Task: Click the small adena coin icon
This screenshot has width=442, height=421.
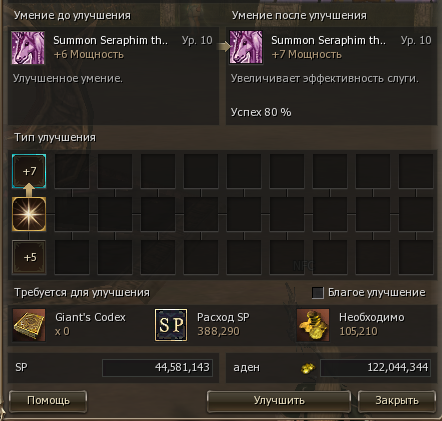Action: [x=308, y=368]
